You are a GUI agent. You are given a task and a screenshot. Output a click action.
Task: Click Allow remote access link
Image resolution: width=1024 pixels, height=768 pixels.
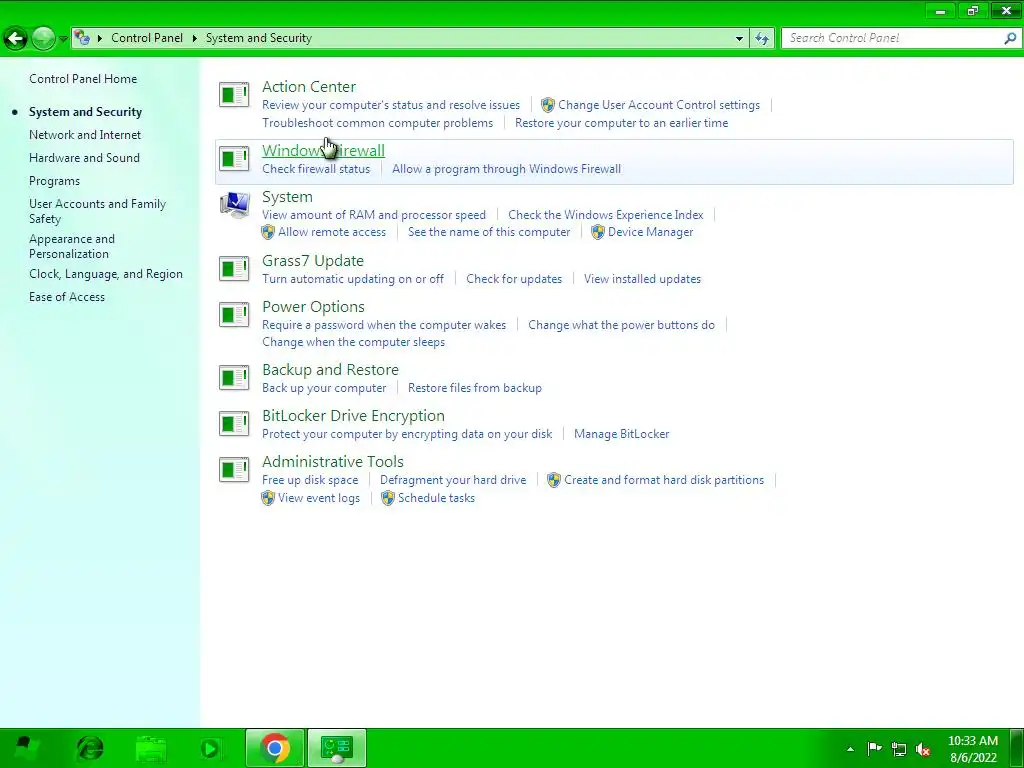(332, 232)
